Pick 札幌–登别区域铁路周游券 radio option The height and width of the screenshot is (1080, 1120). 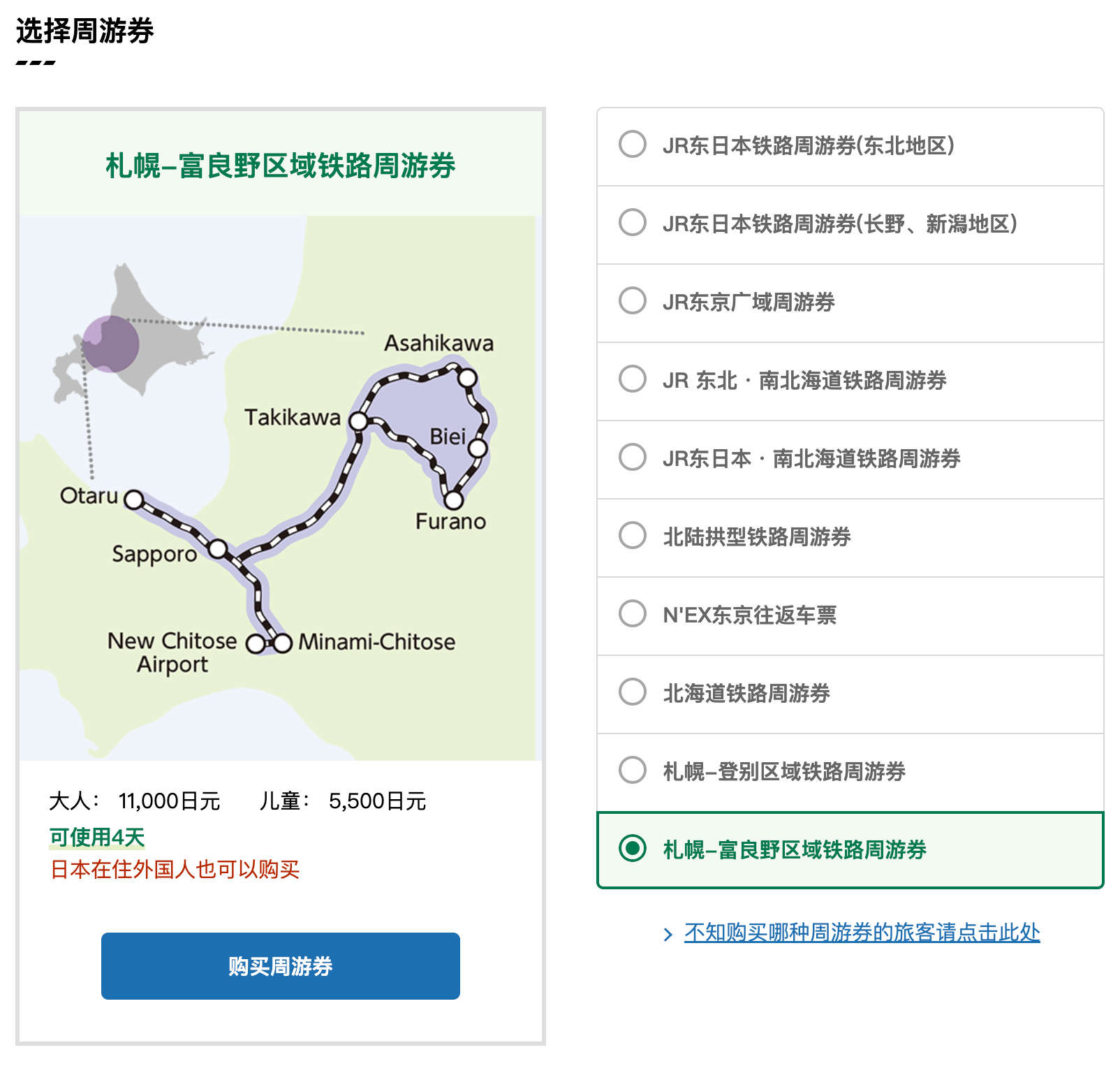click(633, 771)
